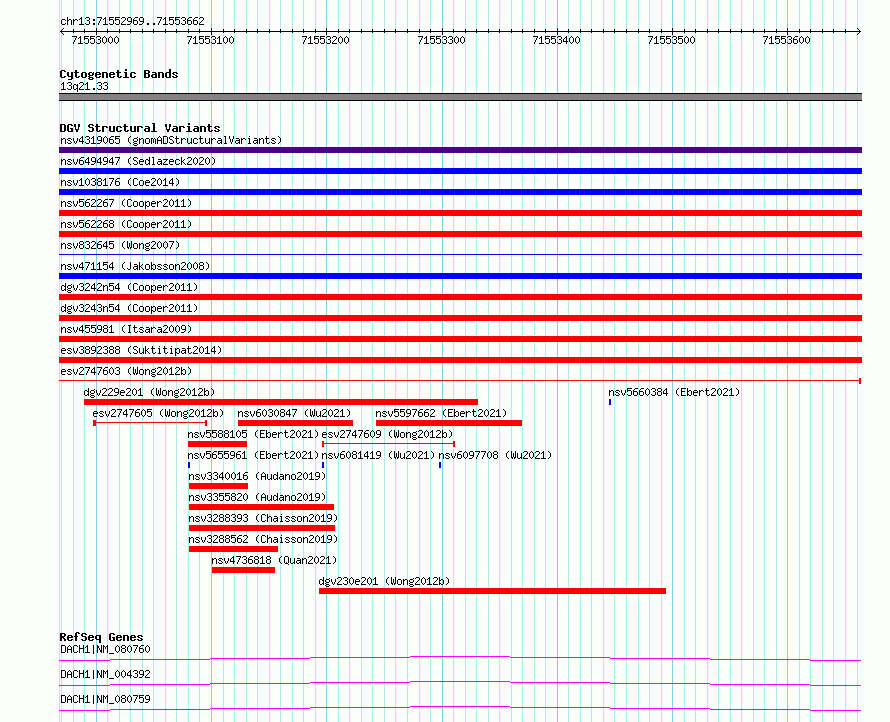
Task: Click the nsv562267 Cooper2011 label
Action: 126,203
